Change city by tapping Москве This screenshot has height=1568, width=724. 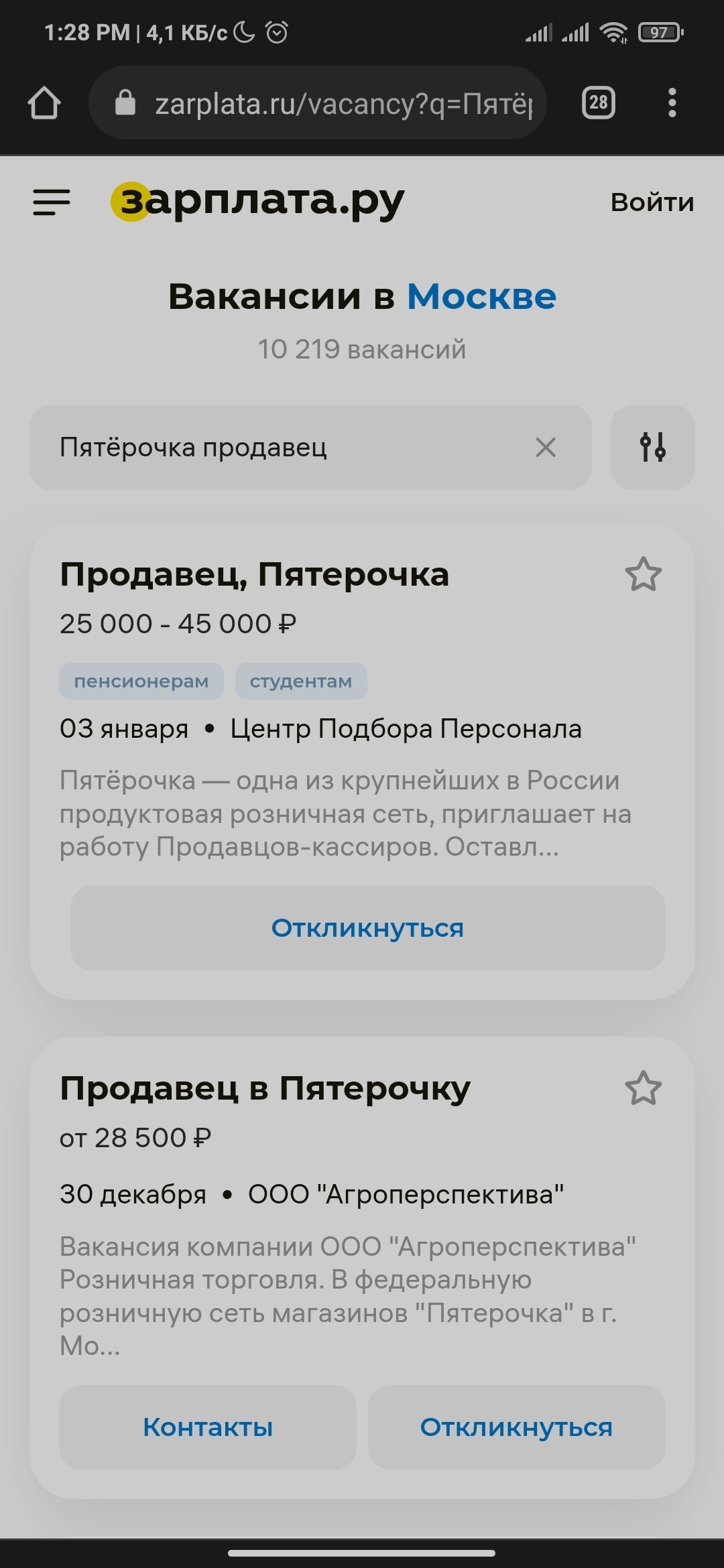pyautogui.click(x=481, y=296)
